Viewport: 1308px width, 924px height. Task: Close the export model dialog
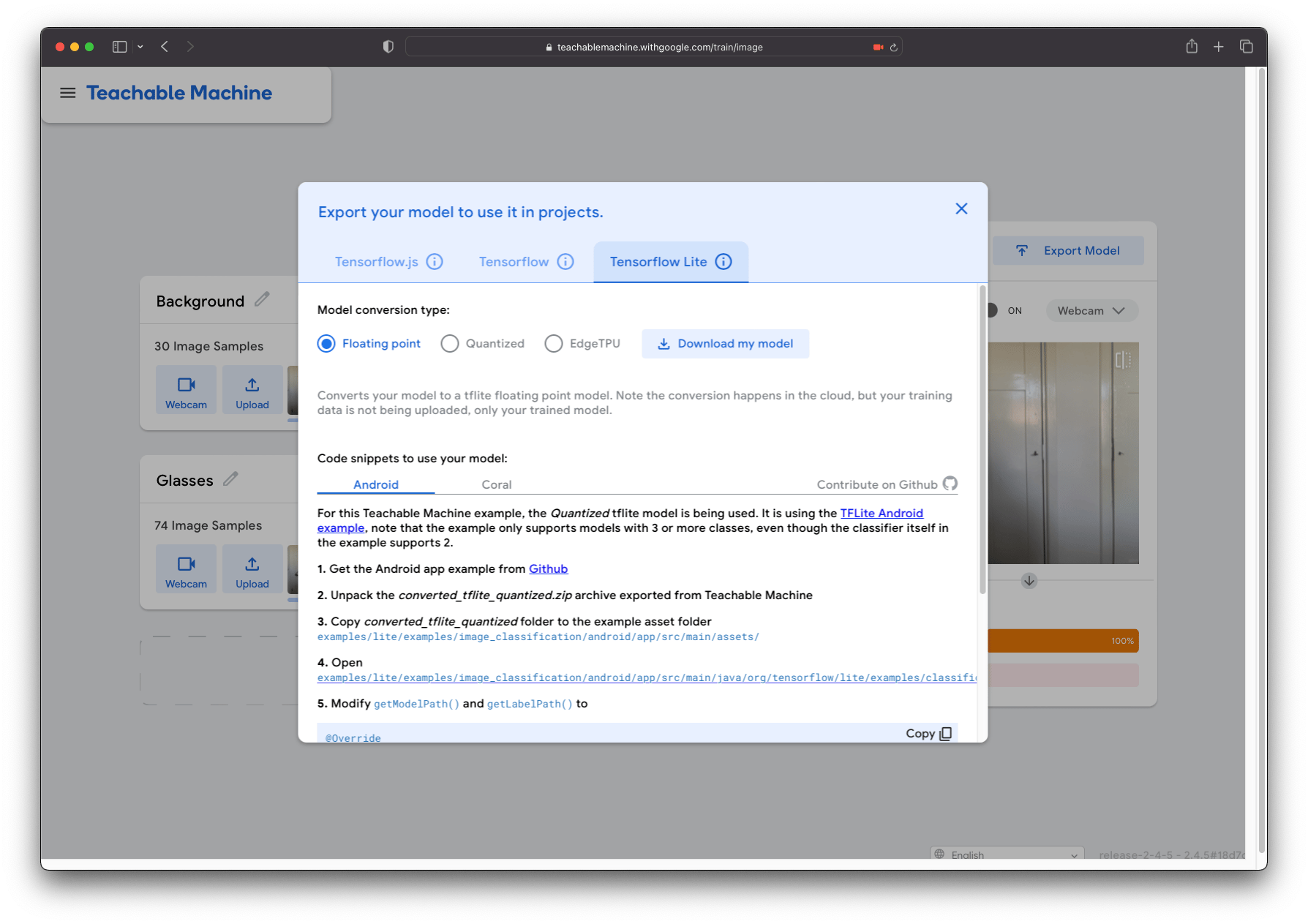(961, 209)
